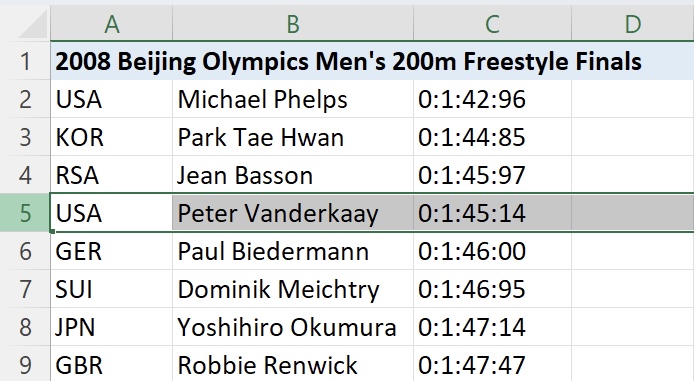Select row 1 header
This screenshot has width=694, height=381.
[x=25, y=61]
